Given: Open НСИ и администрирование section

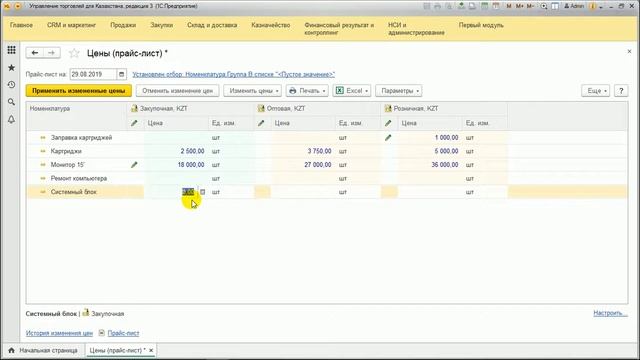Looking at the screenshot, I should tap(416, 29).
